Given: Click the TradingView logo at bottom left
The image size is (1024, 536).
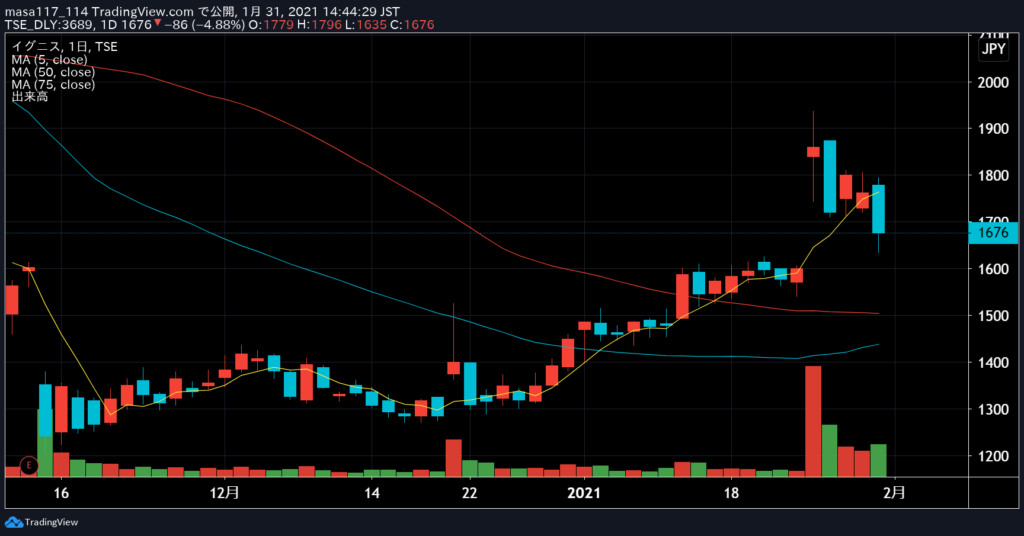Looking at the screenshot, I should tap(41, 522).
